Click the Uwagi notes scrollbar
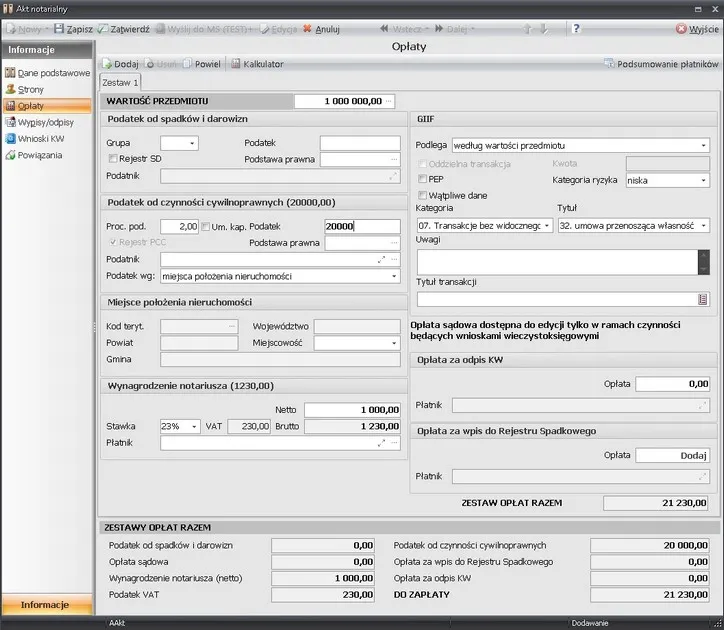724x630 pixels. 703,262
